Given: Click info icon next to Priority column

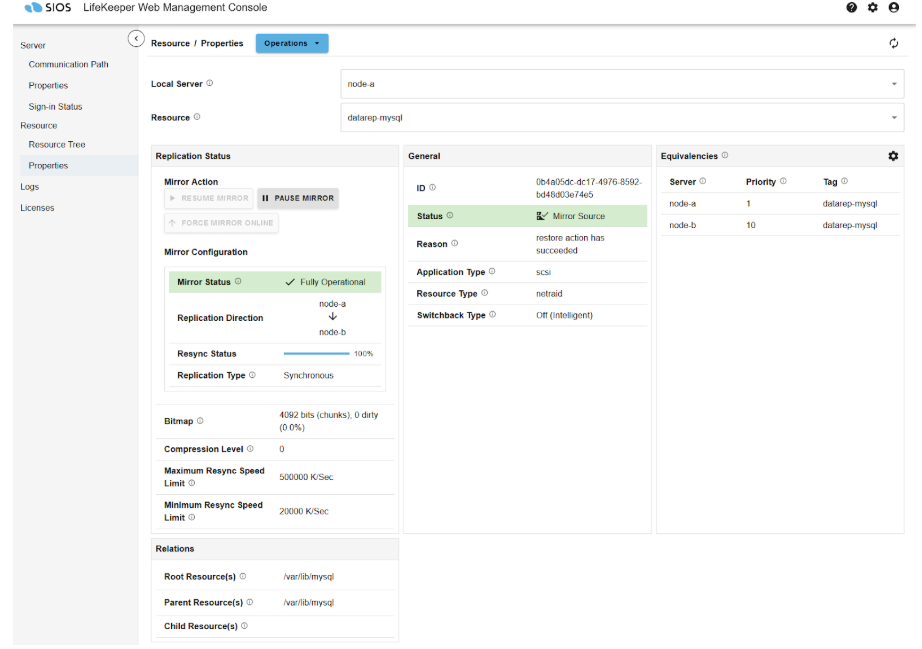Looking at the screenshot, I should (x=783, y=181).
